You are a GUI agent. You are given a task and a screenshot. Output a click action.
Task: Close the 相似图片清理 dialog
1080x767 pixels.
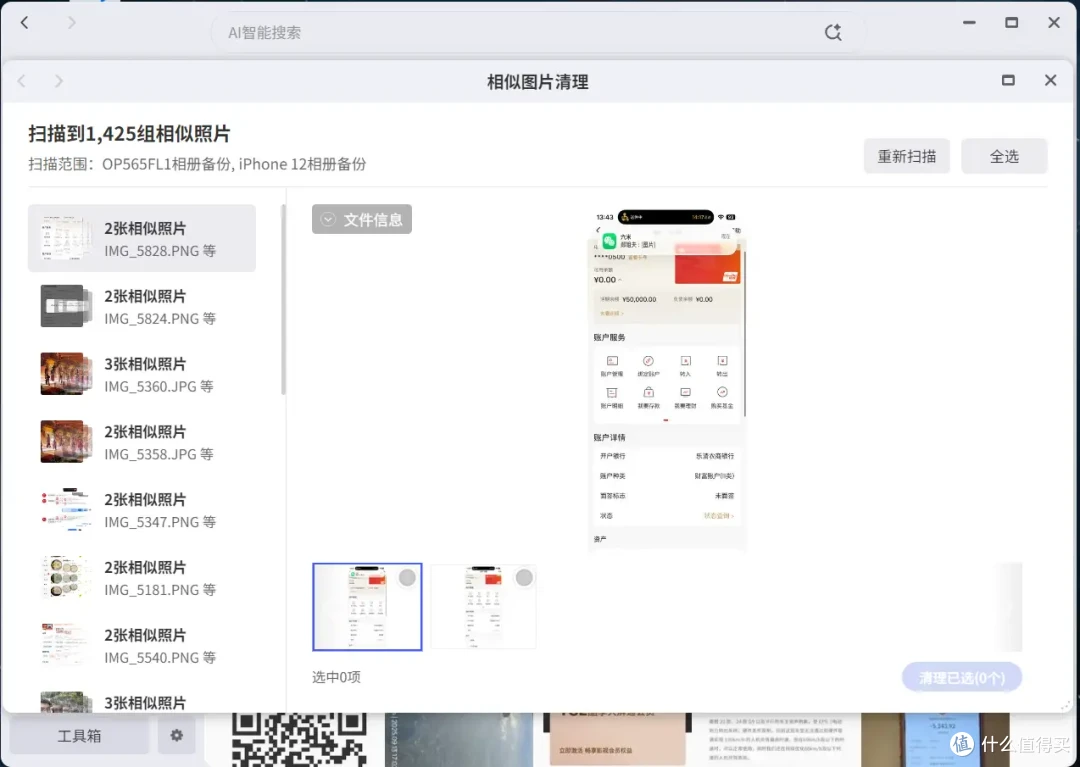pyautogui.click(x=1050, y=81)
